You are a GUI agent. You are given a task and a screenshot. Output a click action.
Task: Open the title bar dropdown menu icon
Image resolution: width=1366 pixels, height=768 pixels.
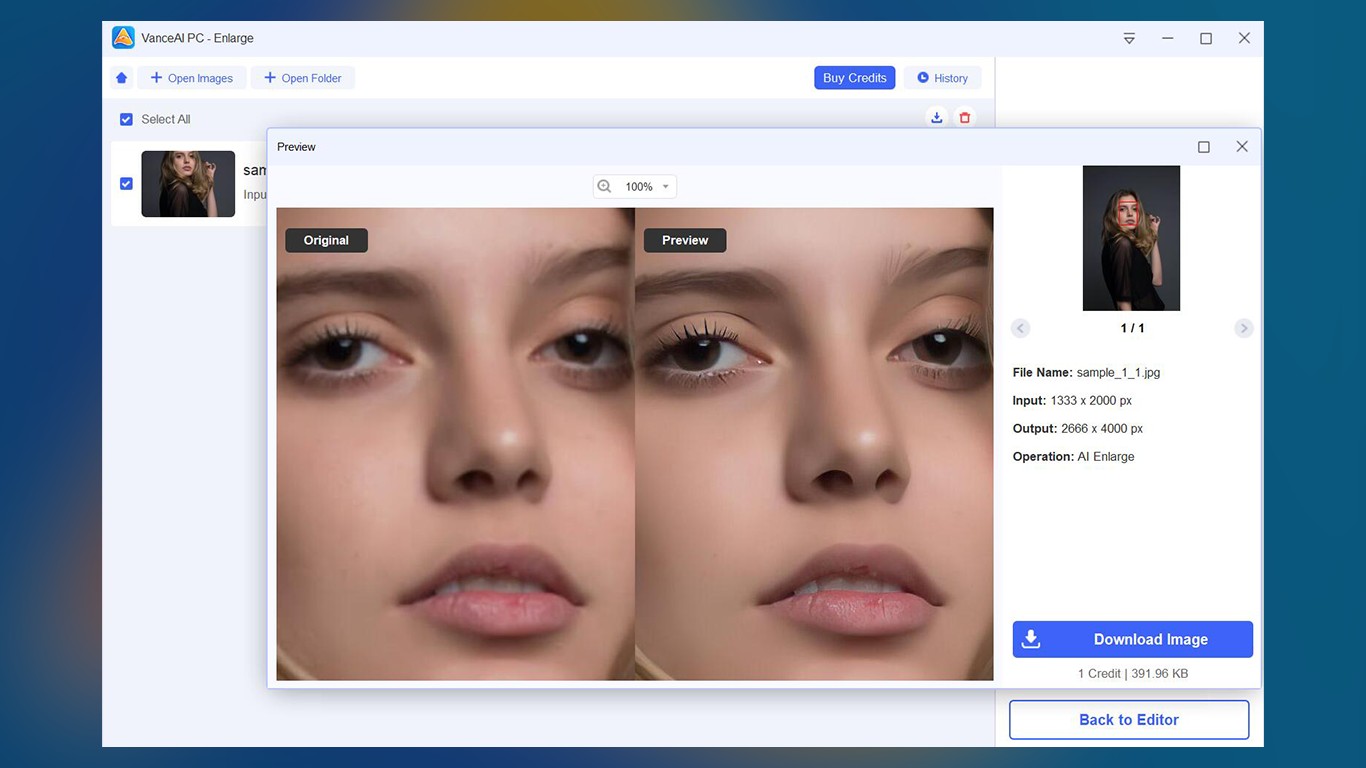[x=1129, y=38]
